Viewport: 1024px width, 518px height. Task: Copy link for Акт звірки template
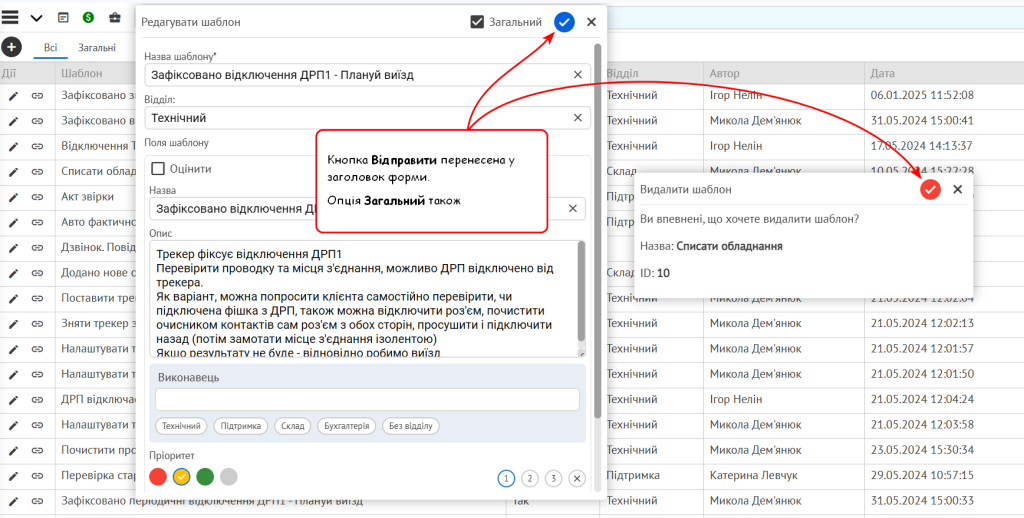37,197
